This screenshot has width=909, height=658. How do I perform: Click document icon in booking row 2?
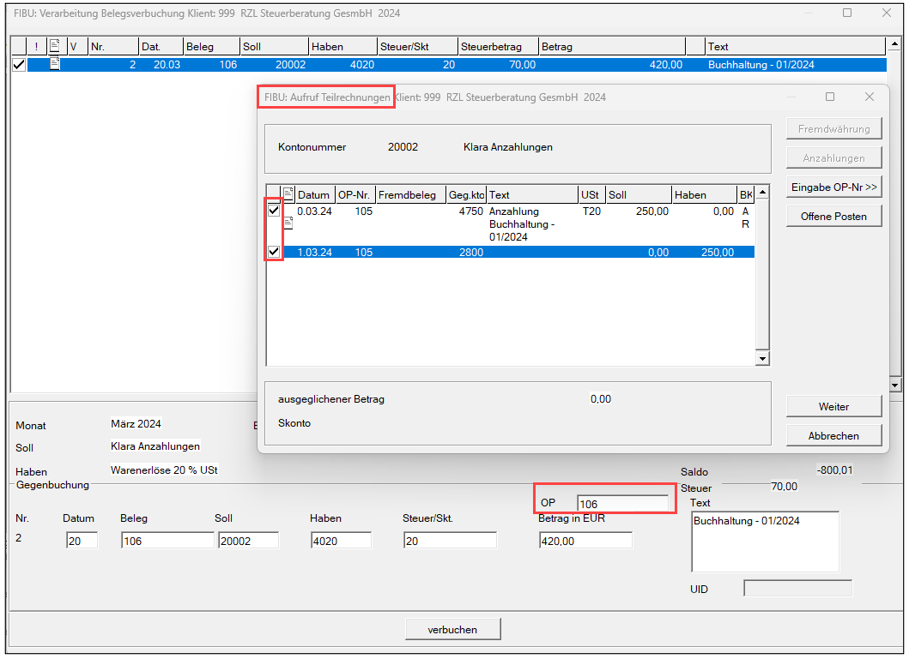pos(55,64)
